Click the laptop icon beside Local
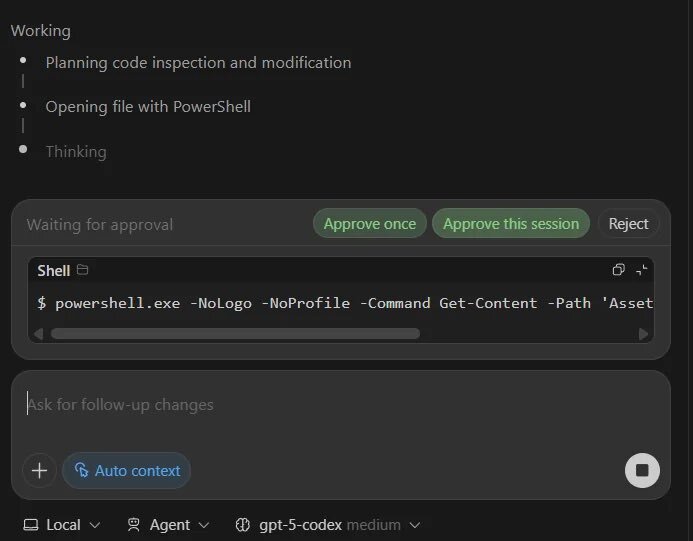 click(x=31, y=525)
